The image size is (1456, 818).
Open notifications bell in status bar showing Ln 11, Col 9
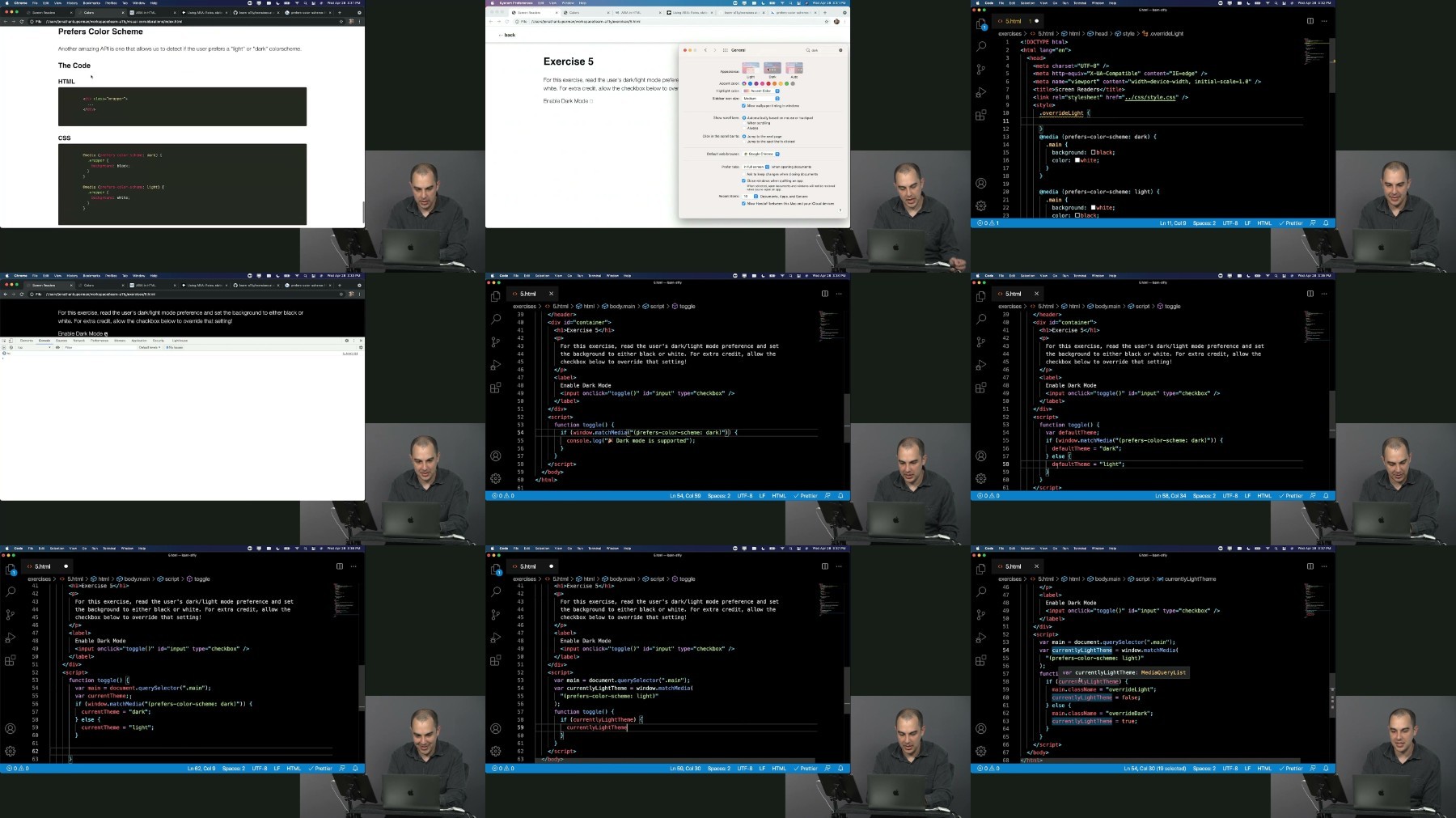(1326, 223)
